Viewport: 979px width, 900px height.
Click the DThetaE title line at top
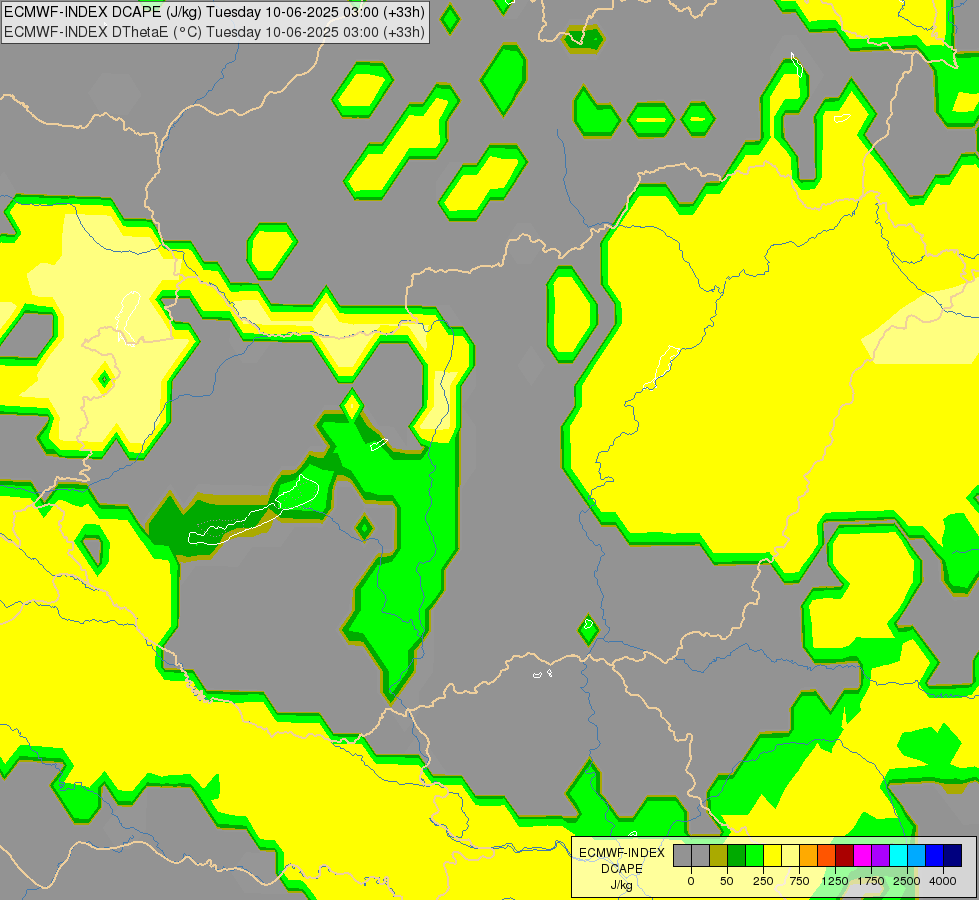(x=214, y=32)
